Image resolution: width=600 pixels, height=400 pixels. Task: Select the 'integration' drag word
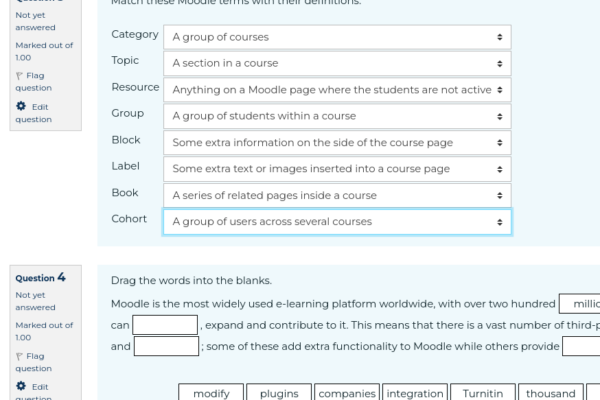(415, 393)
